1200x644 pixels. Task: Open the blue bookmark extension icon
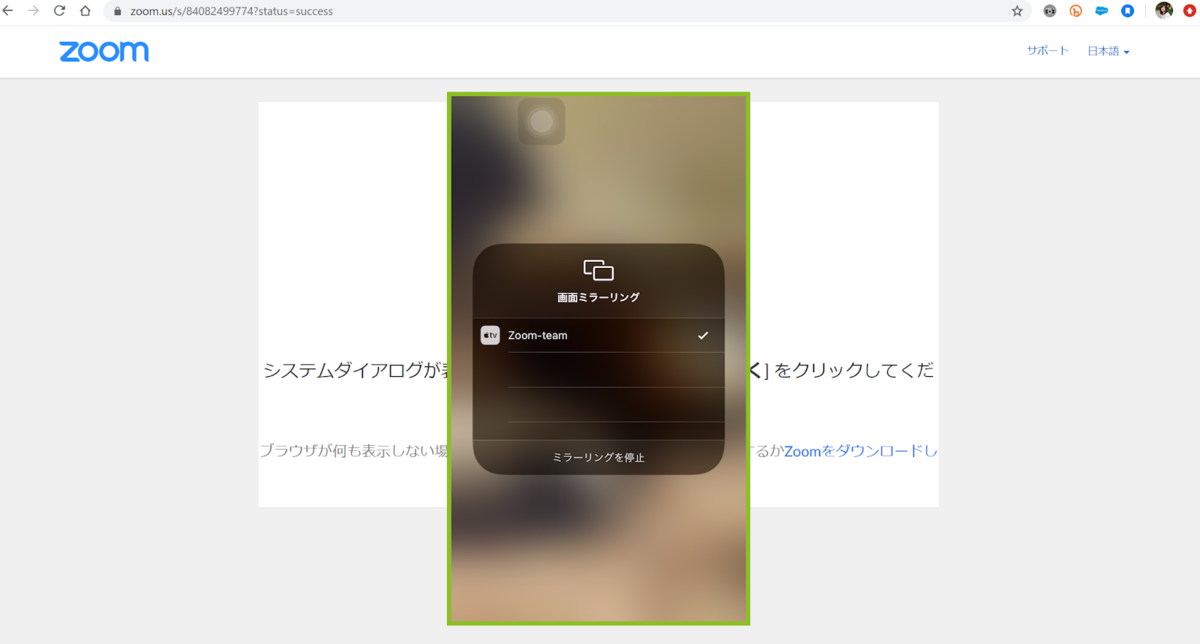tap(1128, 11)
